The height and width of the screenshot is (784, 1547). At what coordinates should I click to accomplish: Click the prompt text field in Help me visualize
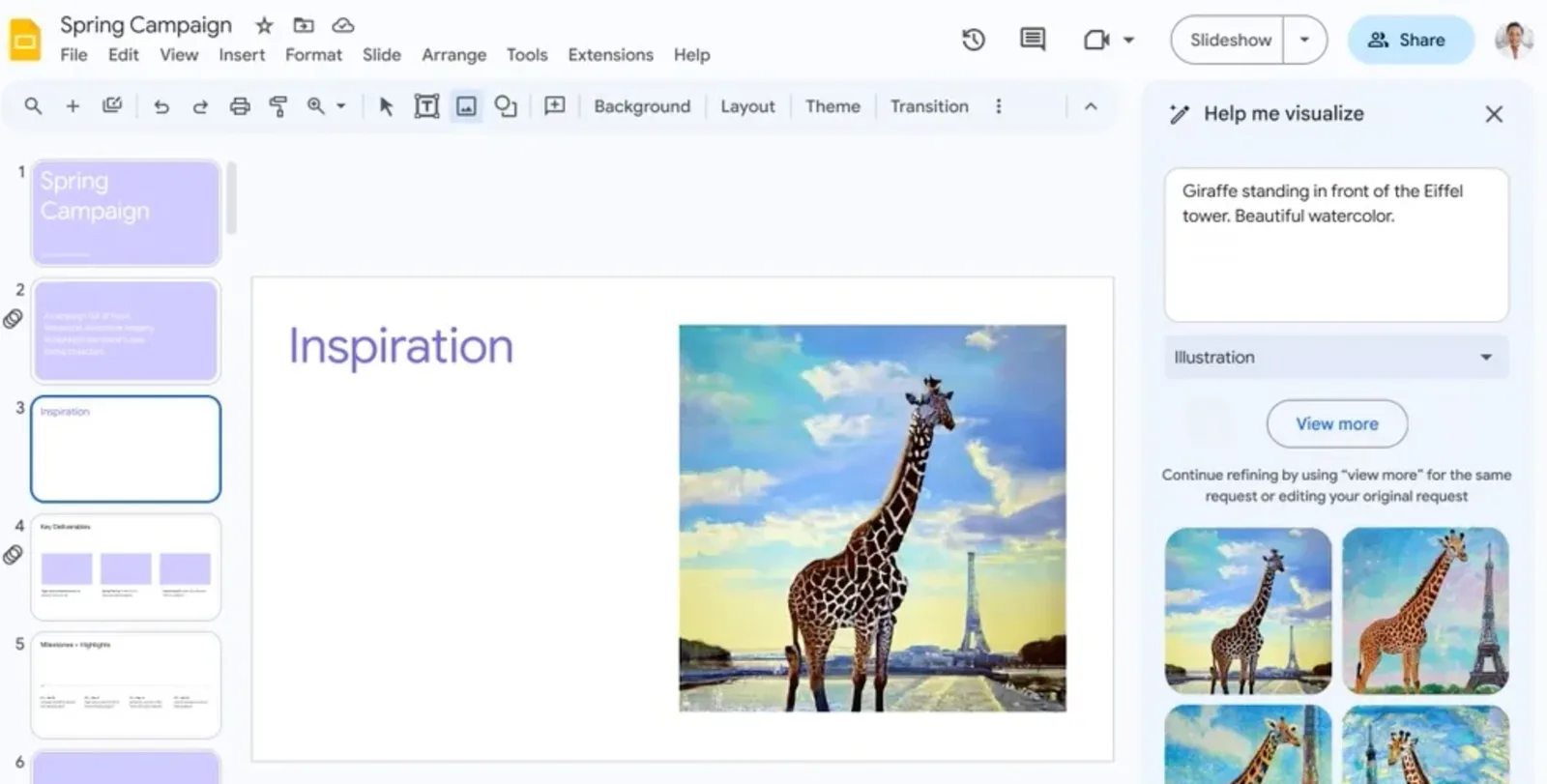1336,245
